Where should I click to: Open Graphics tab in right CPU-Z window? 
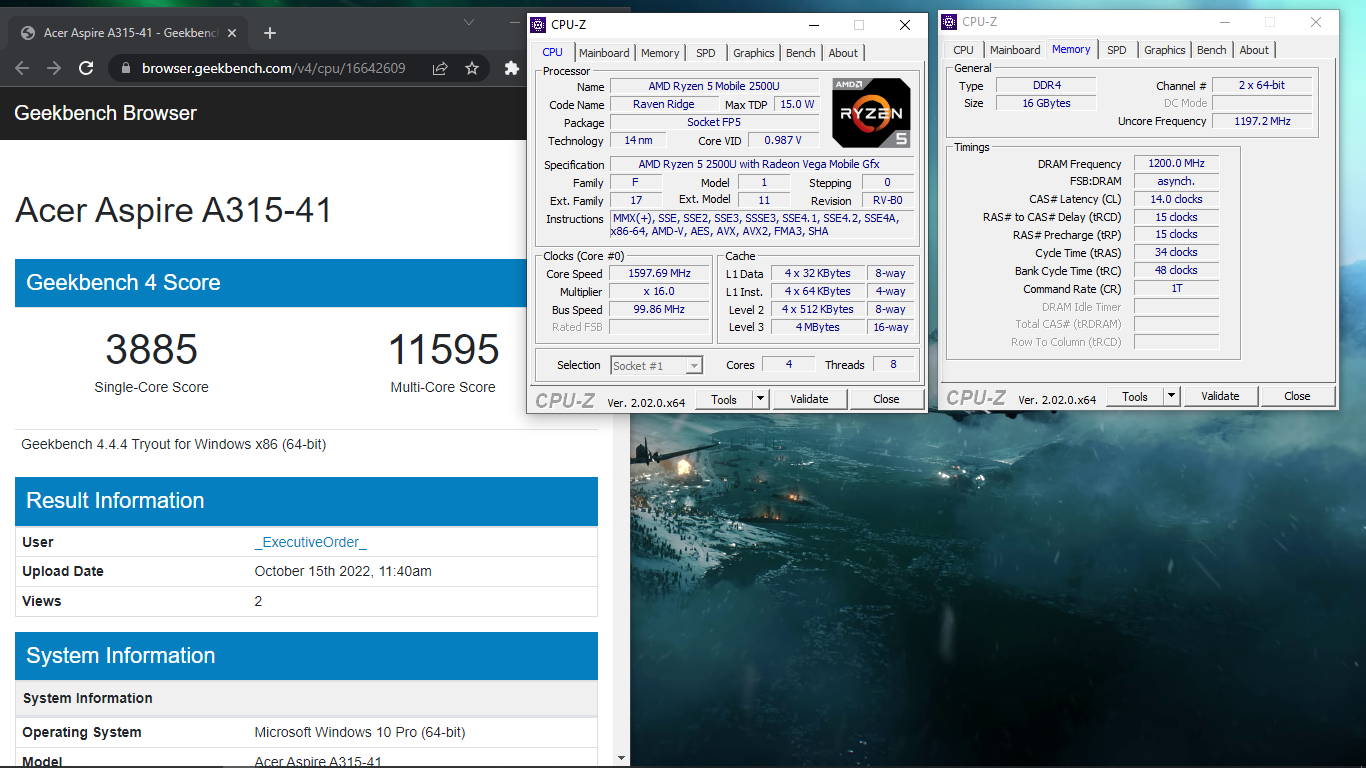pyautogui.click(x=1165, y=50)
